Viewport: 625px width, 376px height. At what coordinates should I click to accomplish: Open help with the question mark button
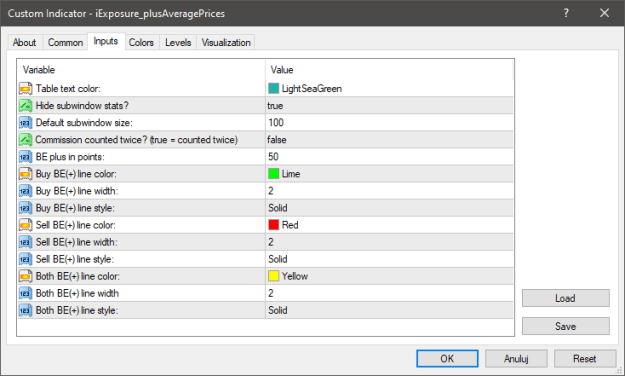(x=566, y=13)
